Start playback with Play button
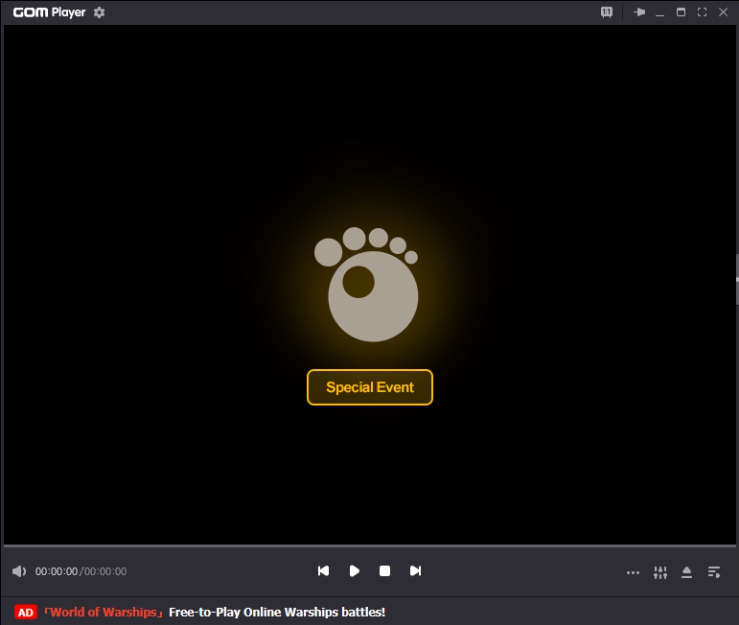 point(354,571)
